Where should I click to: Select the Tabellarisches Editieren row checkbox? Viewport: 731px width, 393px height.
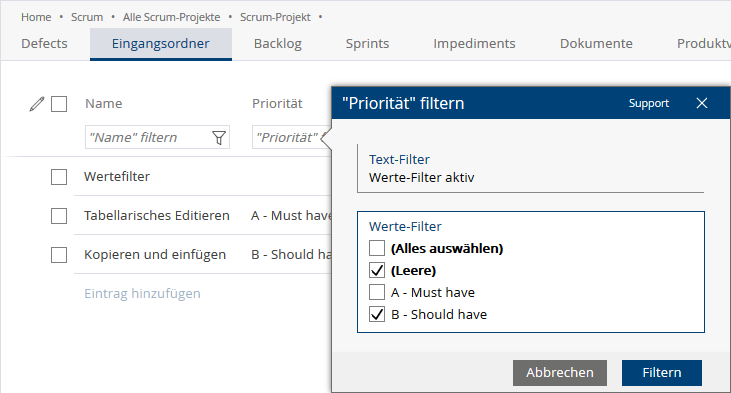pos(59,216)
